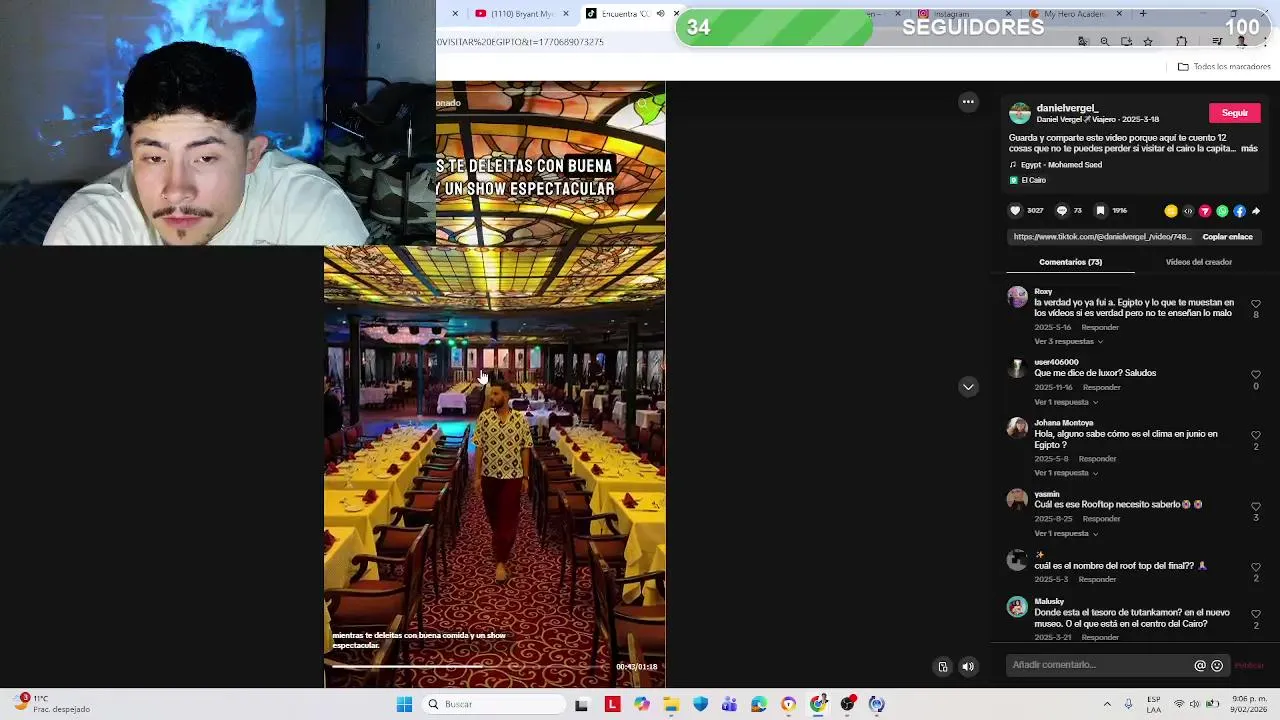The image size is (1280, 720).
Task: Open the taskbar clock showing 9:06 p. m.
Action: (1250, 704)
